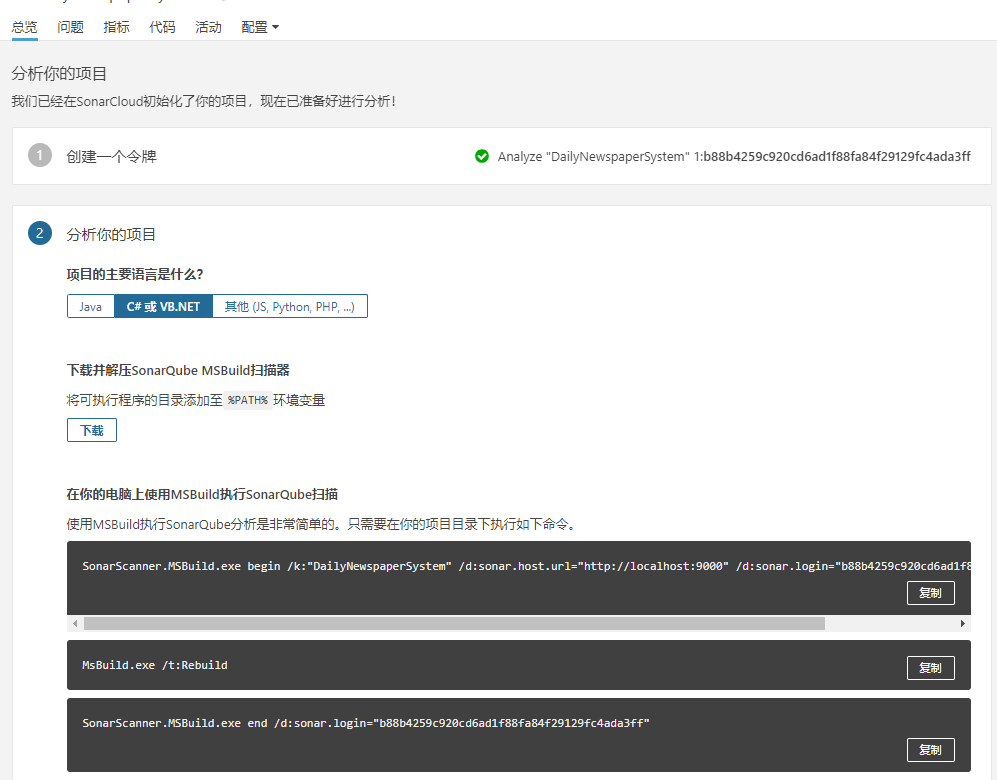Click the page heading 分析你的项目 above the intro
Image resolution: width=997 pixels, height=780 pixels.
pos(59,74)
